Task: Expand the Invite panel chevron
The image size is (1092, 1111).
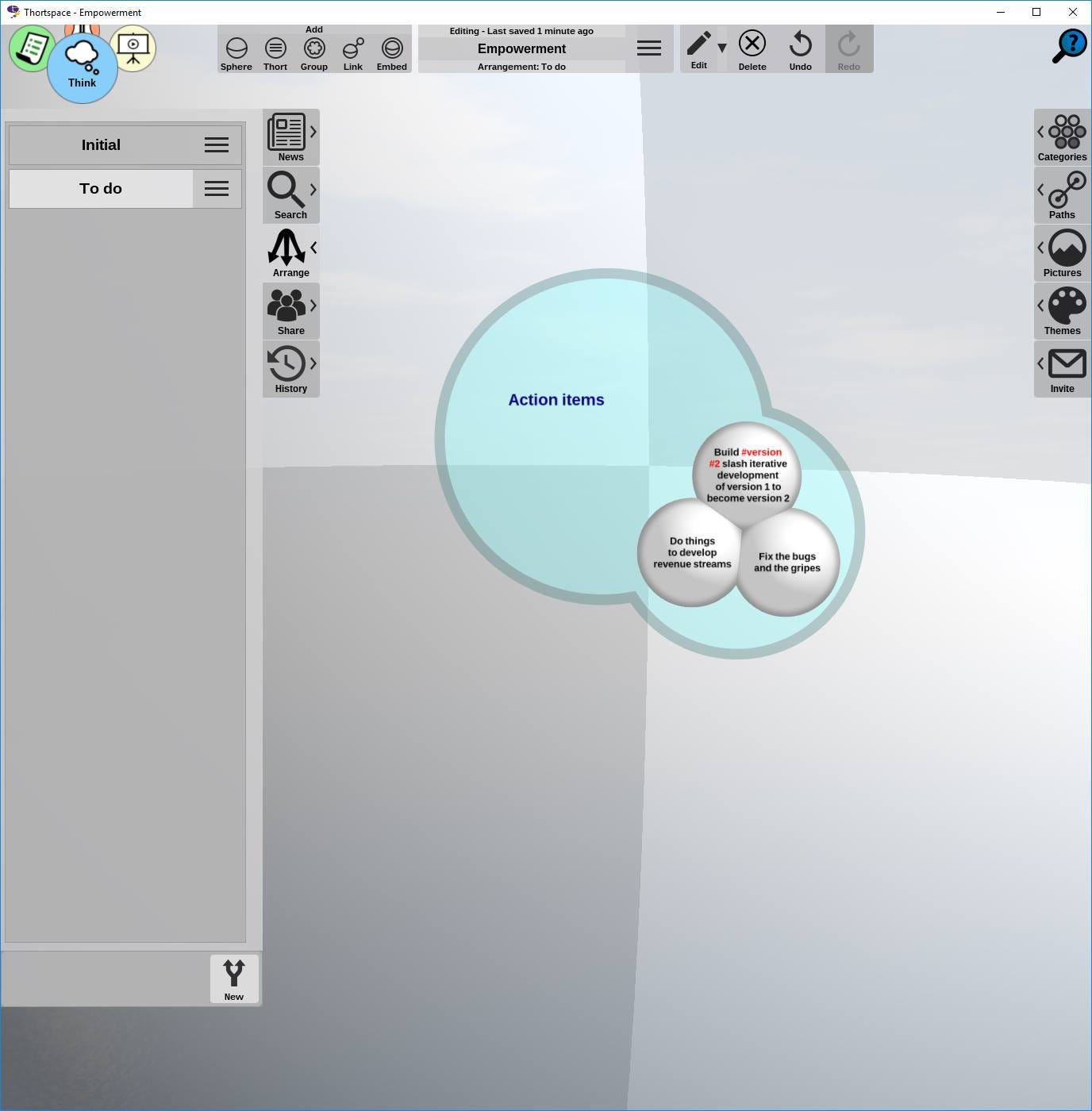Action: click(x=1040, y=363)
